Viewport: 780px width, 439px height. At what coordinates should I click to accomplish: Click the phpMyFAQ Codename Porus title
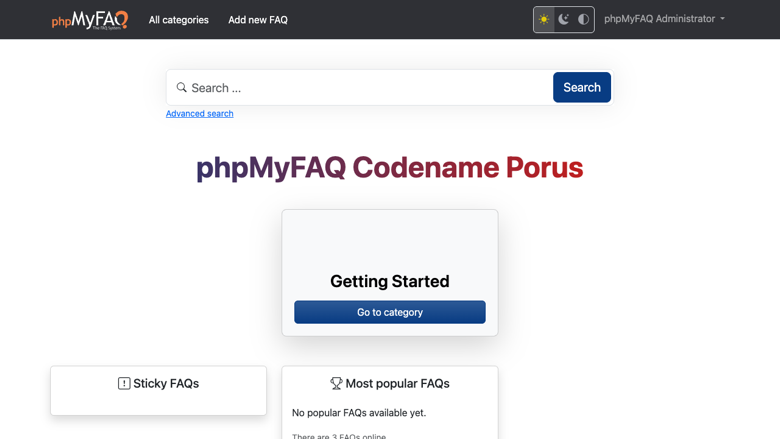[390, 168]
